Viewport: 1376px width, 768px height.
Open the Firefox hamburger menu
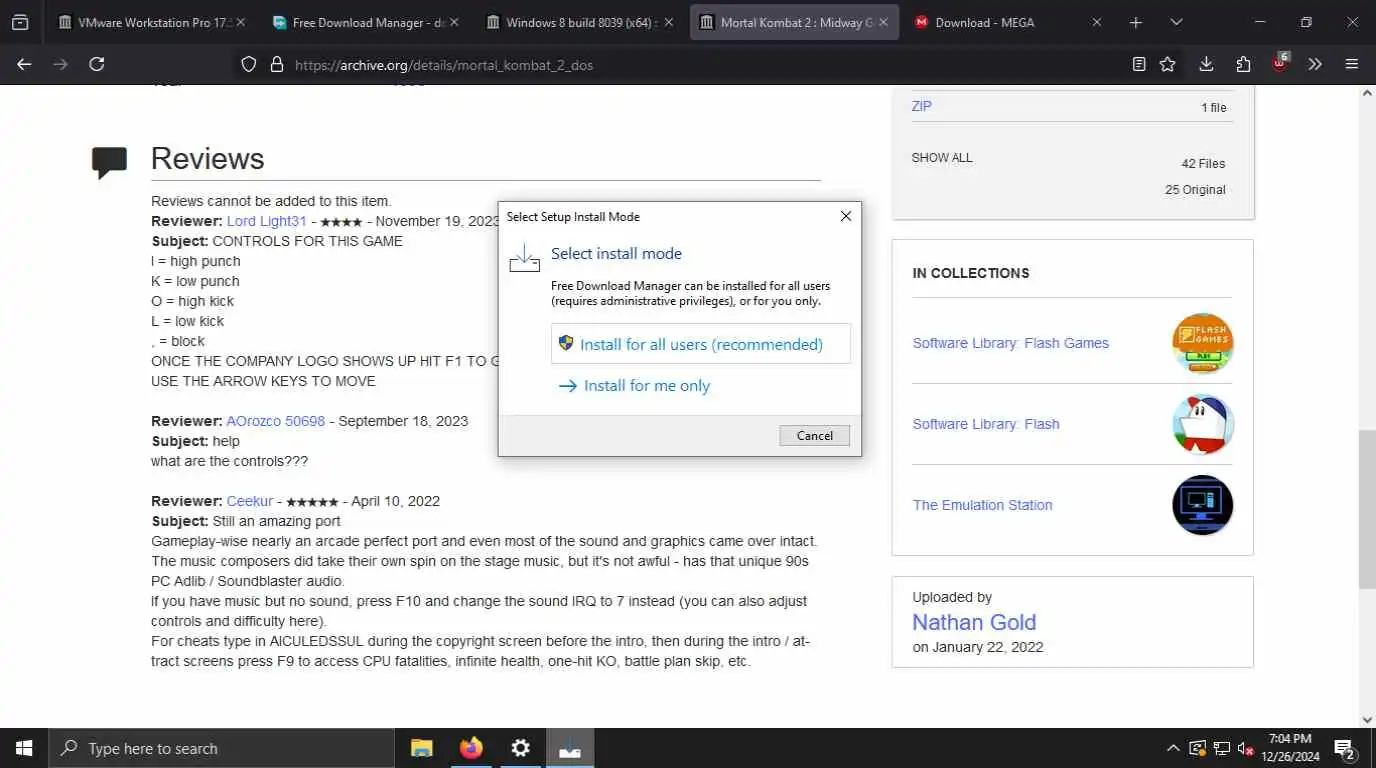[x=1352, y=64]
